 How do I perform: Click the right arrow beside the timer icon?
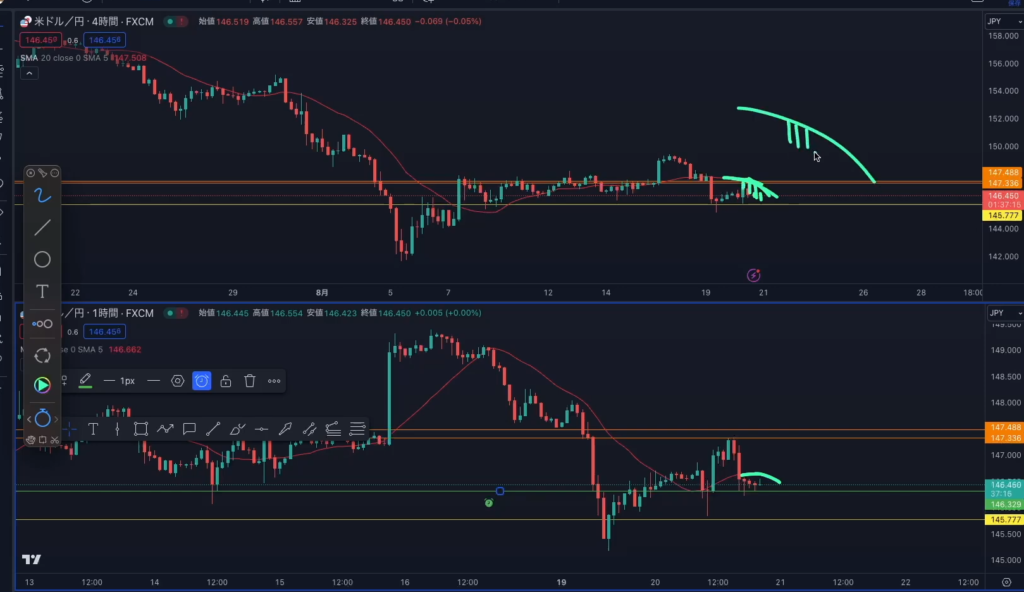(56, 419)
